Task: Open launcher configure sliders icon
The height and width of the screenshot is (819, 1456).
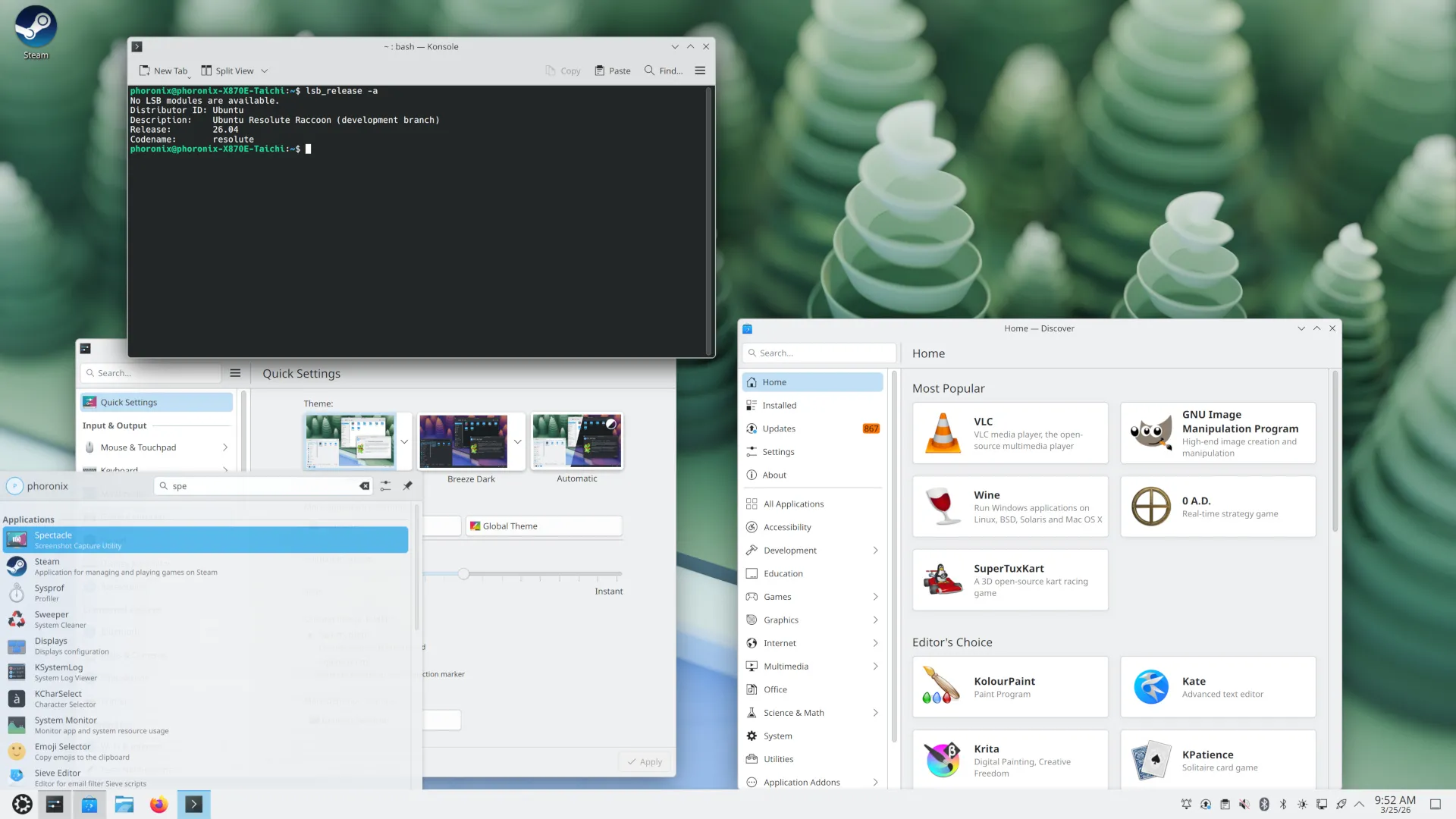Action: 386,486
